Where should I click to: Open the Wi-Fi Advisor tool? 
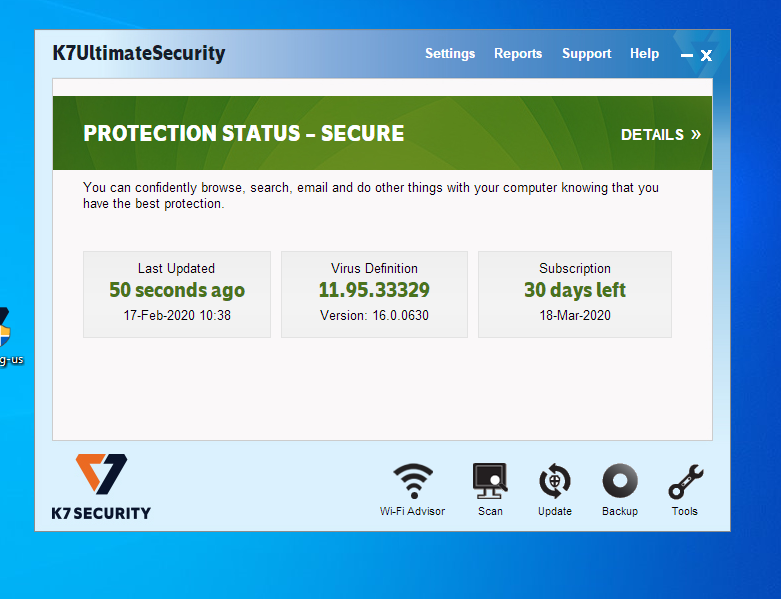[412, 482]
